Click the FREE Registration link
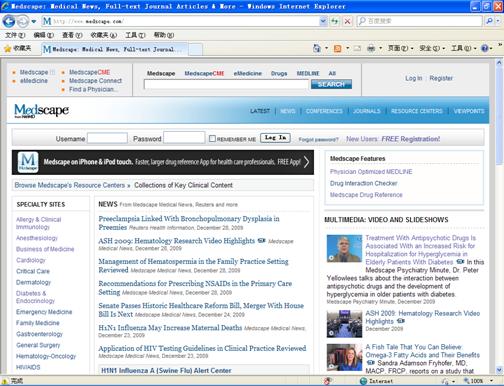504x386 pixels. click(410, 139)
